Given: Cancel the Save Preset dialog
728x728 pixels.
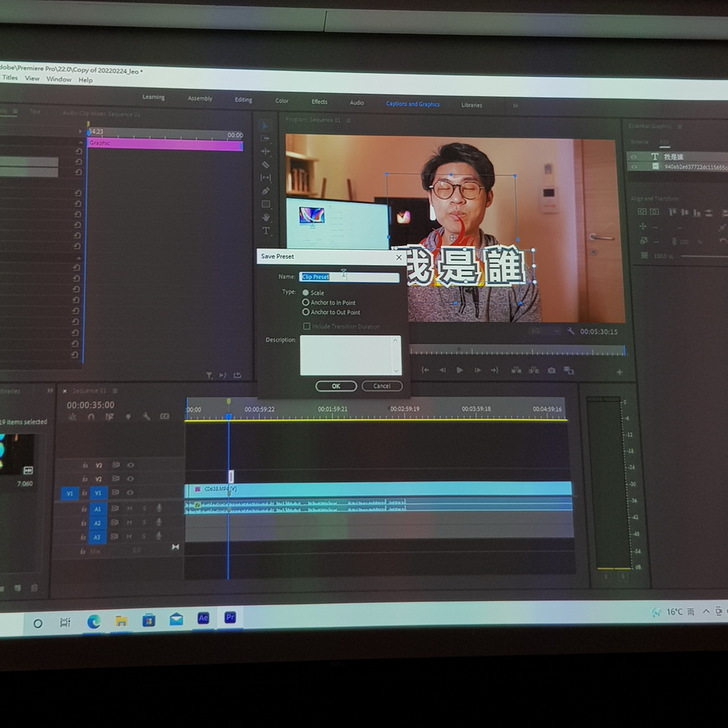Looking at the screenshot, I should coord(382,386).
